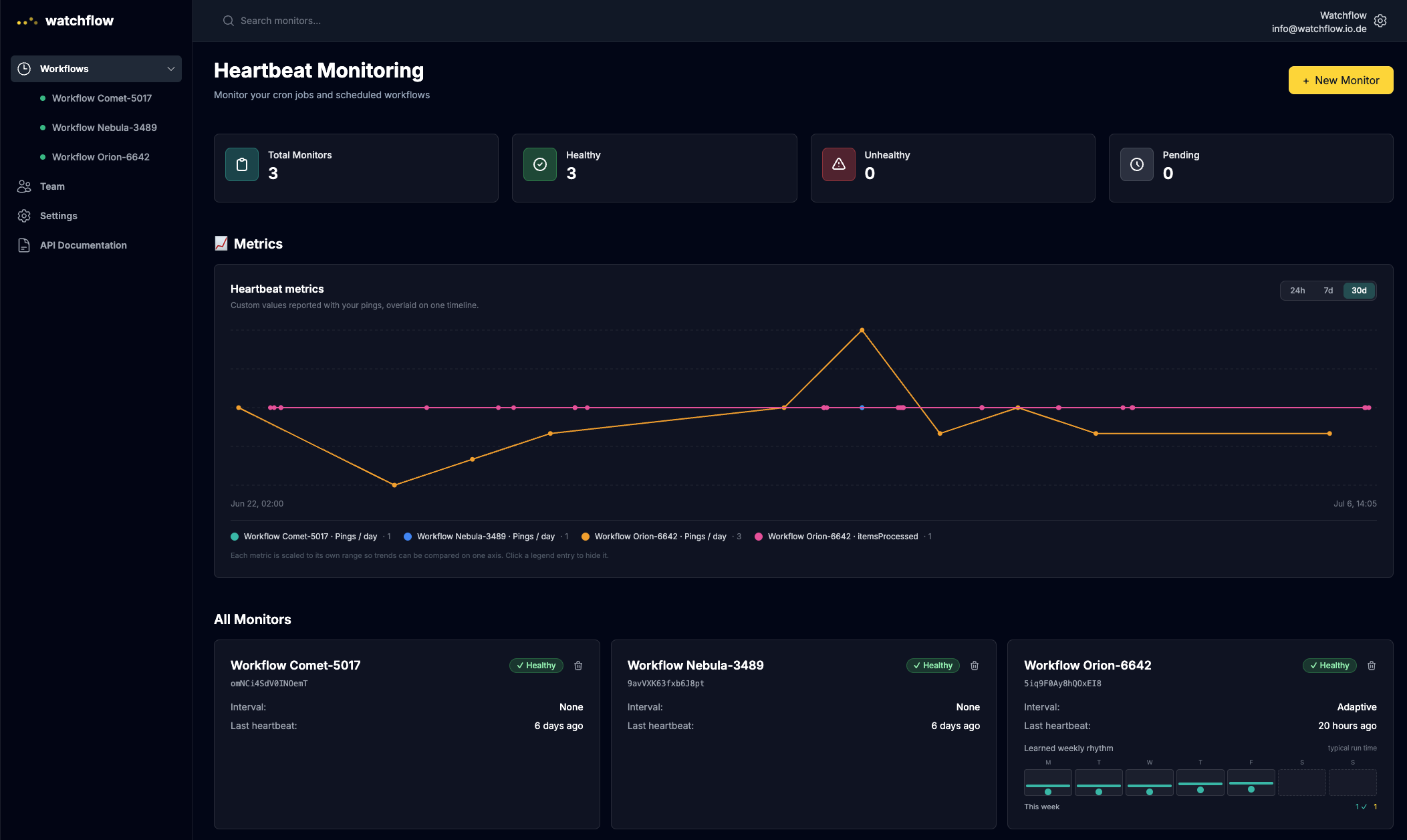Open Settings in the sidebar
This screenshot has width=1407, height=840.
point(96,216)
